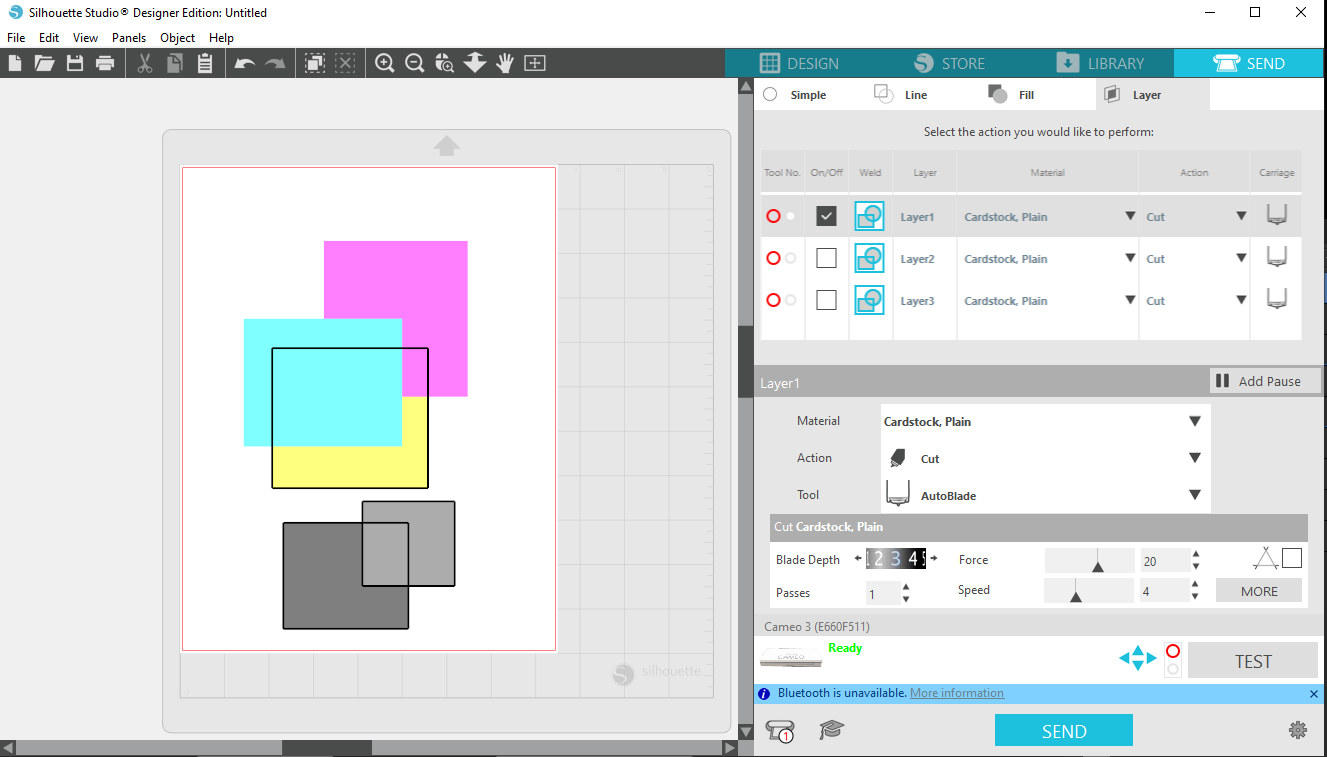Enable the Layer3 On/Off checkbox

(826, 300)
